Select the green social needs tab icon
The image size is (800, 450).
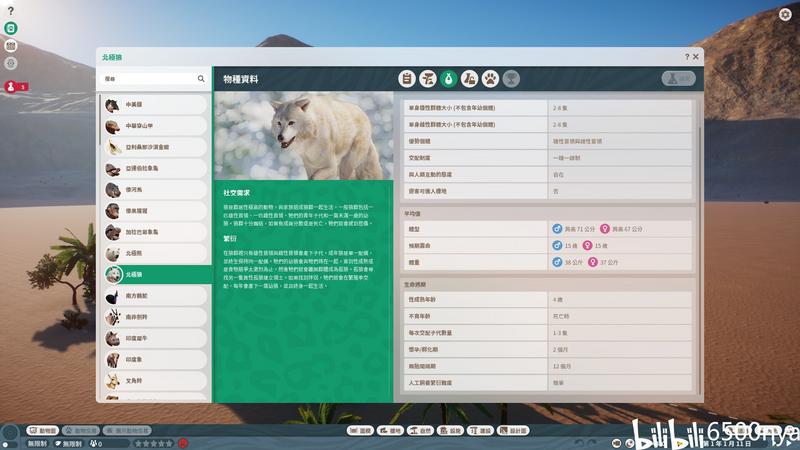coord(448,79)
